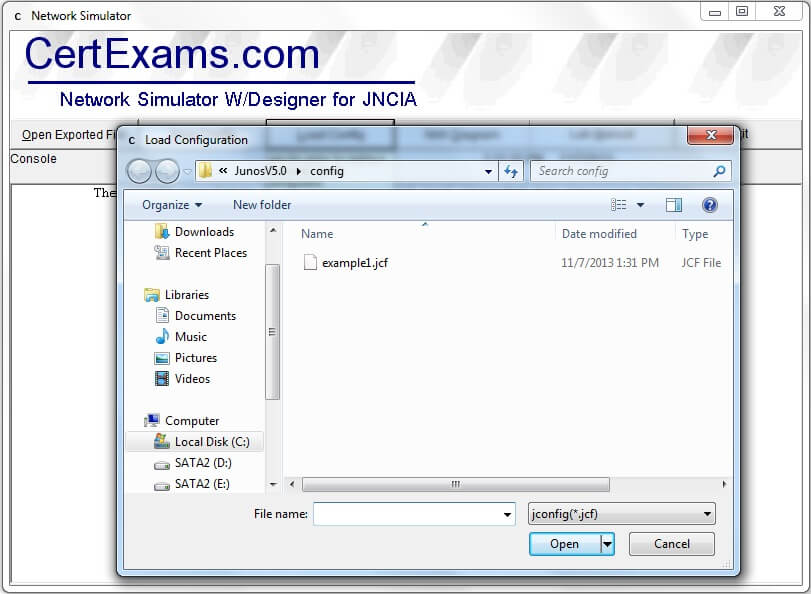This screenshot has width=811, height=594.
Task: Click the folder icon in the address bar
Action: coord(205,171)
